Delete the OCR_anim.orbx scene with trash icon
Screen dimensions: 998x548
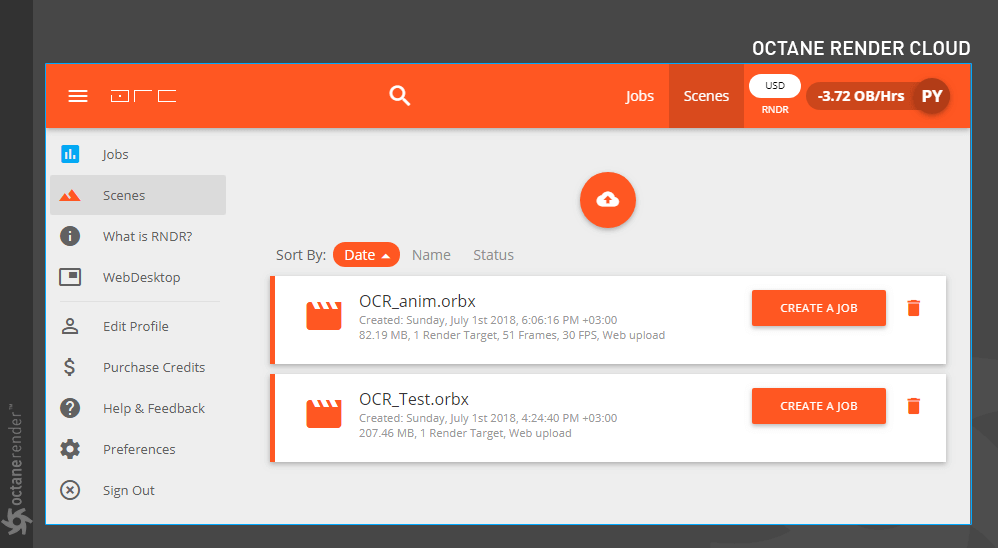point(913,308)
